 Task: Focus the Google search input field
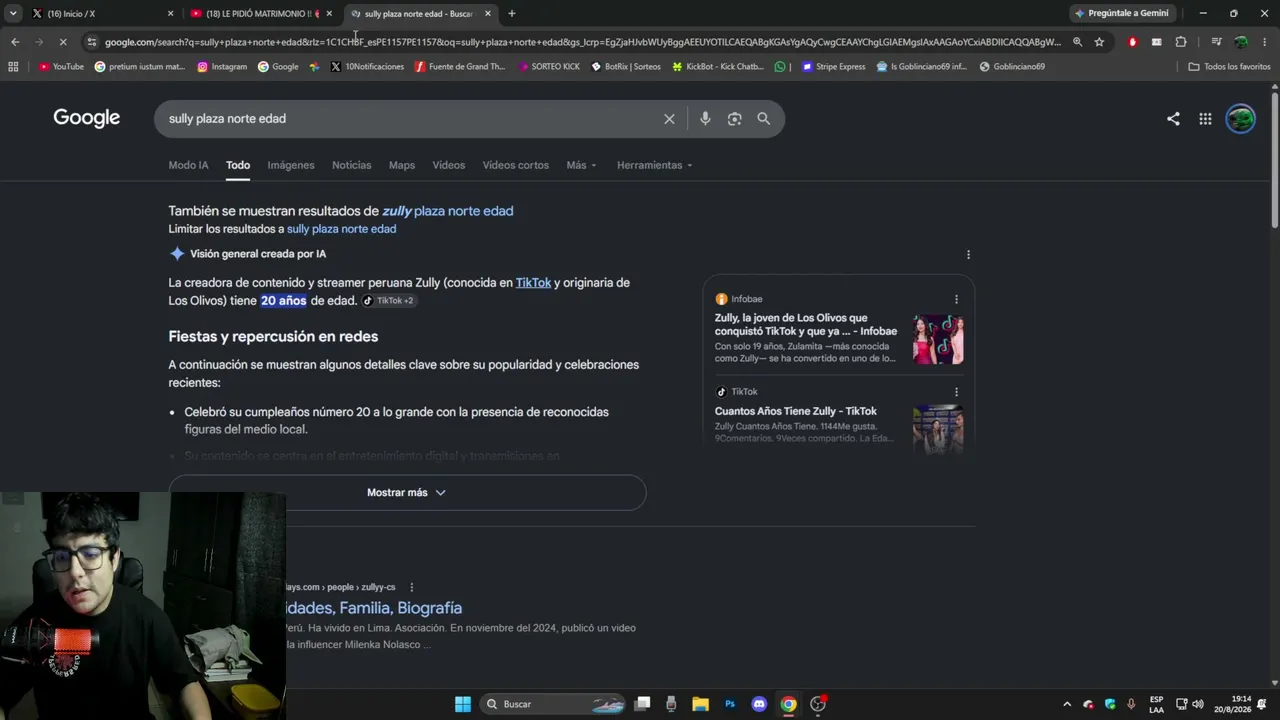tap(410, 119)
